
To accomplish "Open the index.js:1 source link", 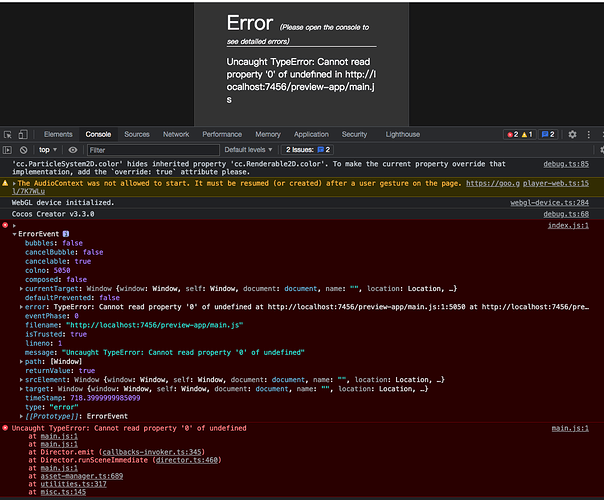I will point(568,226).
